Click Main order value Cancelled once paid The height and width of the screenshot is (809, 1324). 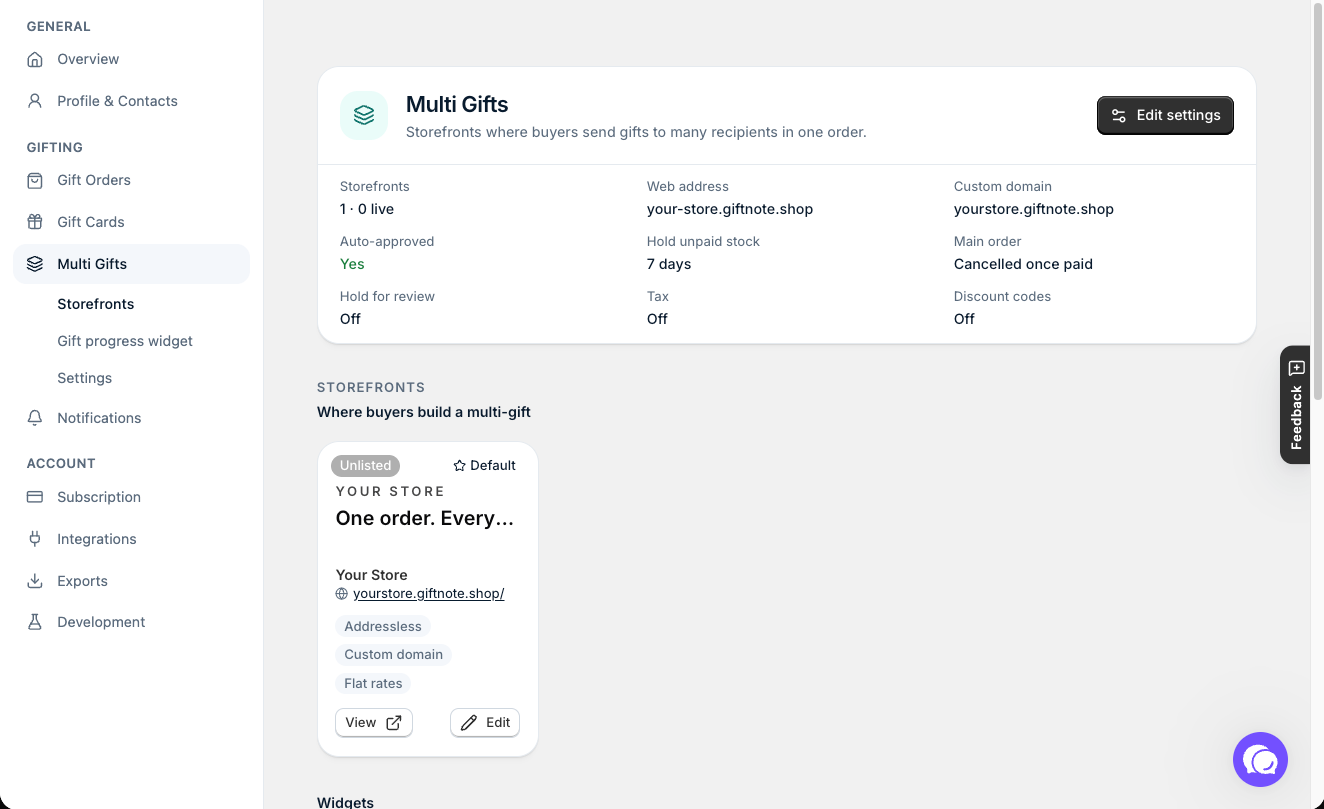pos(1023,264)
